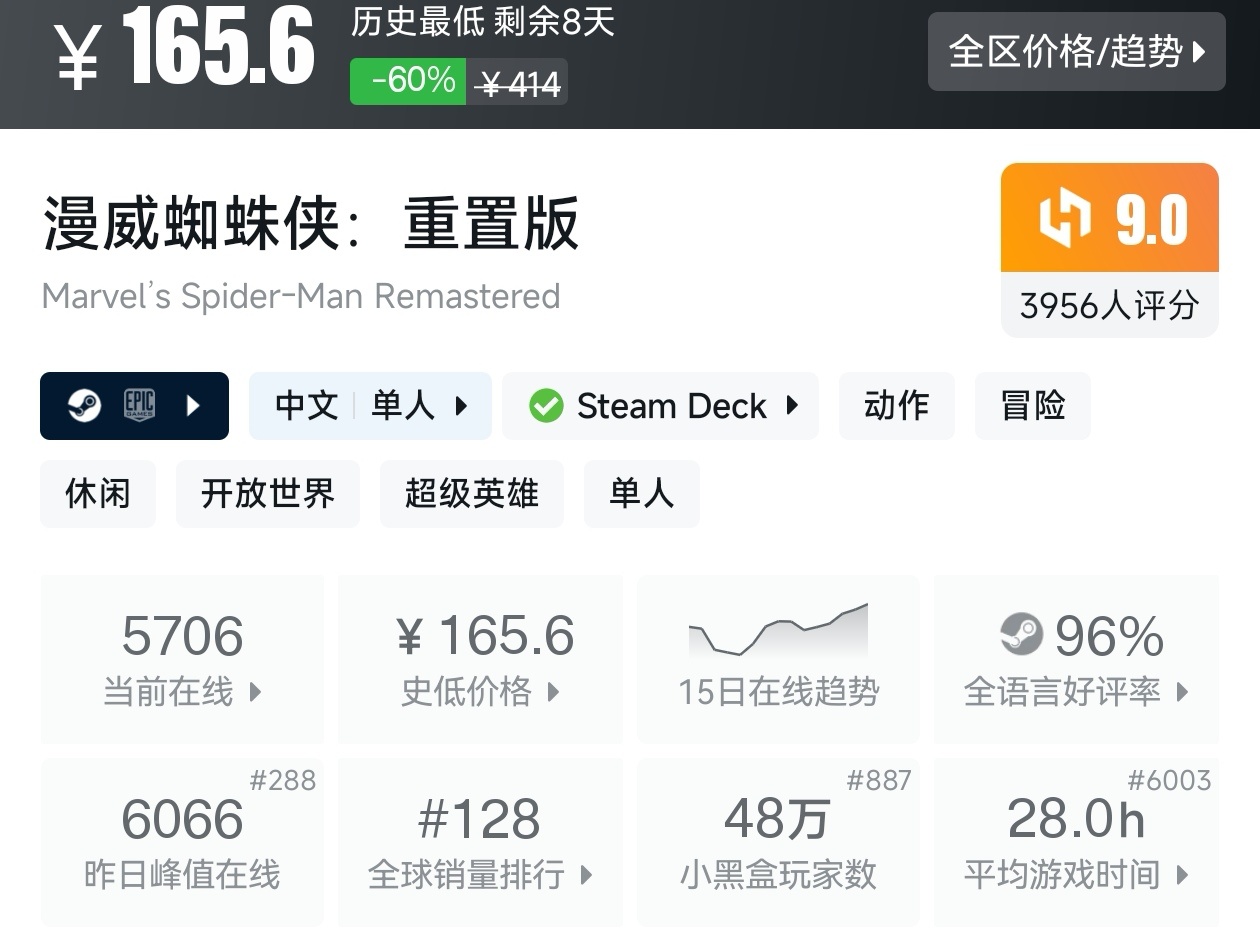Click the #6003 rank label
The width and height of the screenshot is (1260, 944).
pos(1169,780)
